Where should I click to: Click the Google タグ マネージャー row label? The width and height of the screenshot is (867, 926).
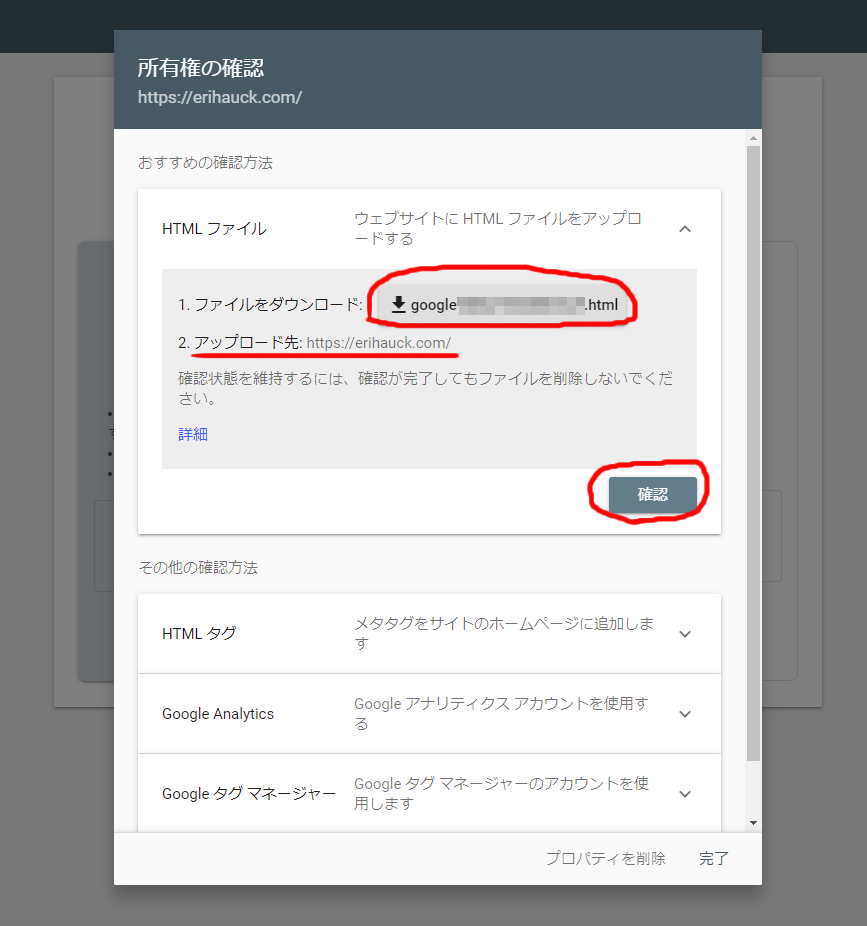point(249,794)
